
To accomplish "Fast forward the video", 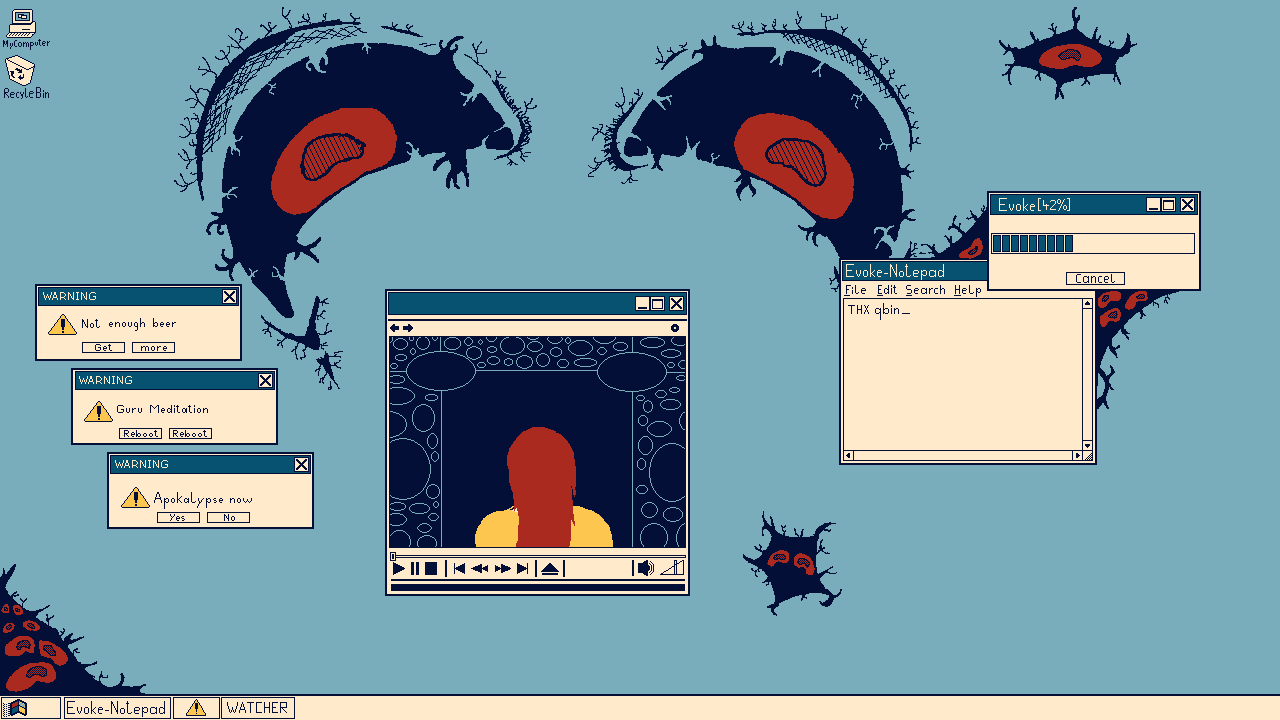I will coord(502,569).
